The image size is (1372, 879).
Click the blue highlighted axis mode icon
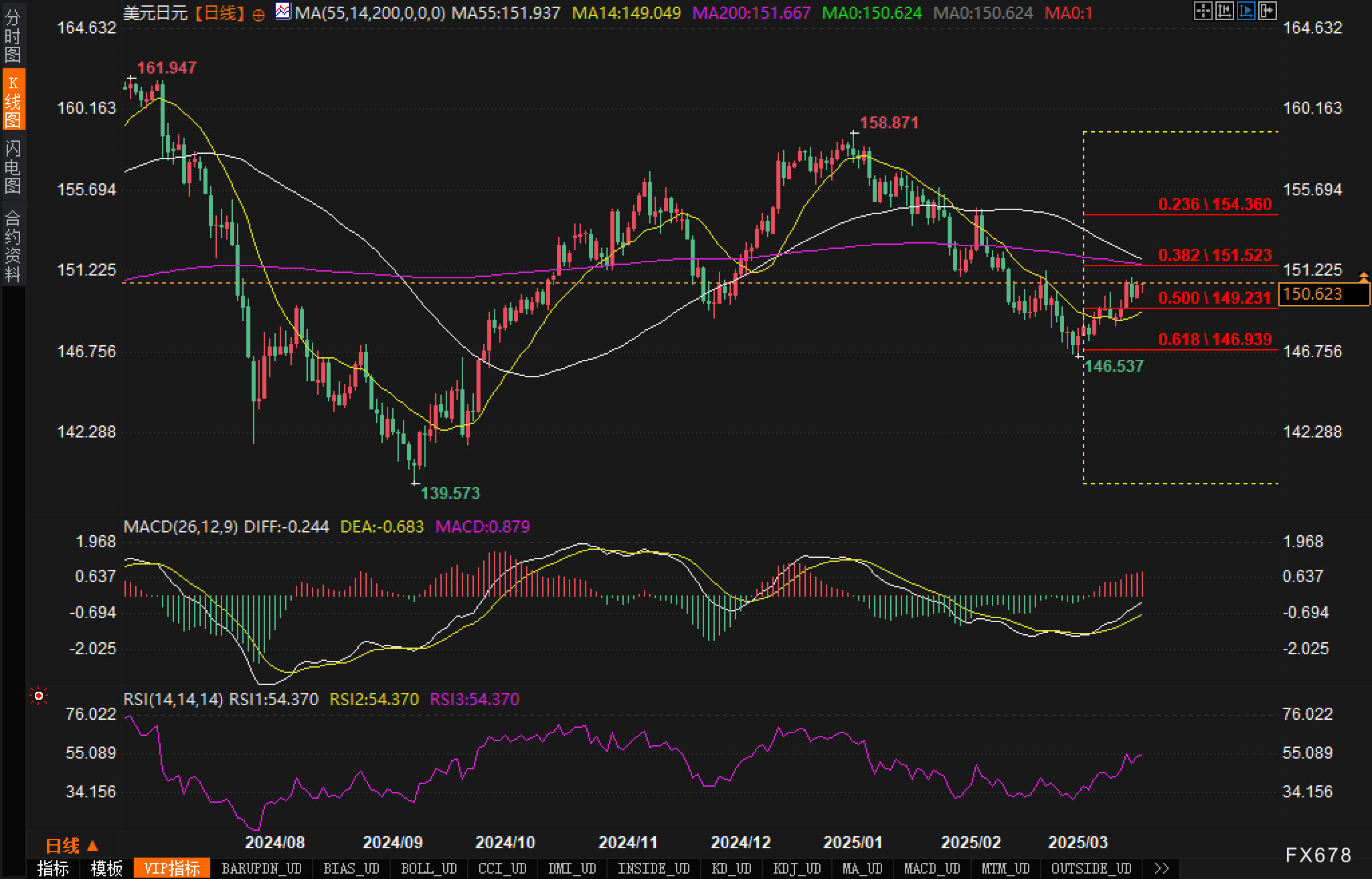[1246, 11]
